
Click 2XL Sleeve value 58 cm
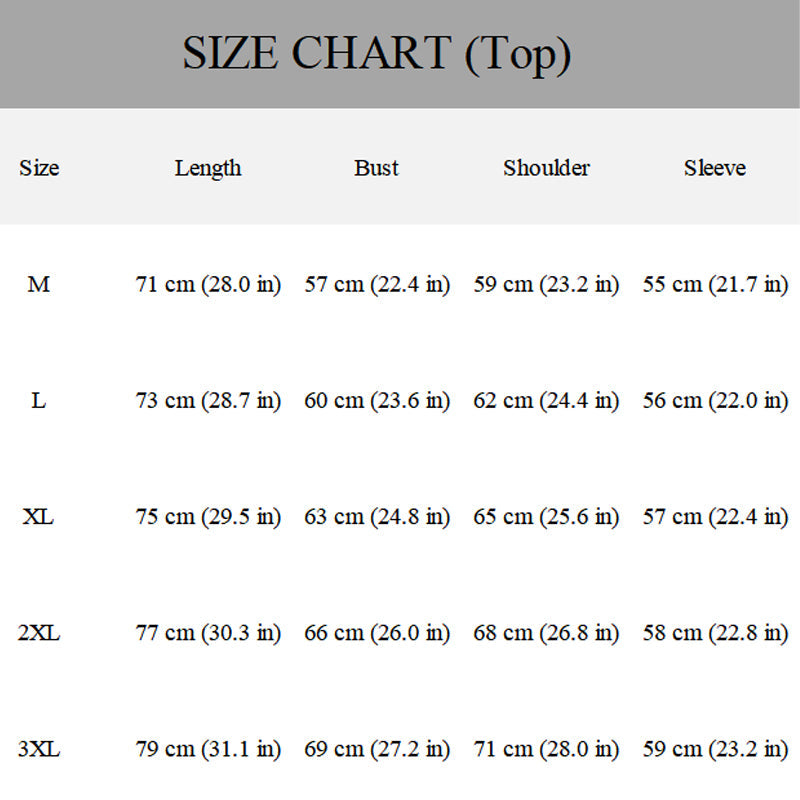pos(714,633)
